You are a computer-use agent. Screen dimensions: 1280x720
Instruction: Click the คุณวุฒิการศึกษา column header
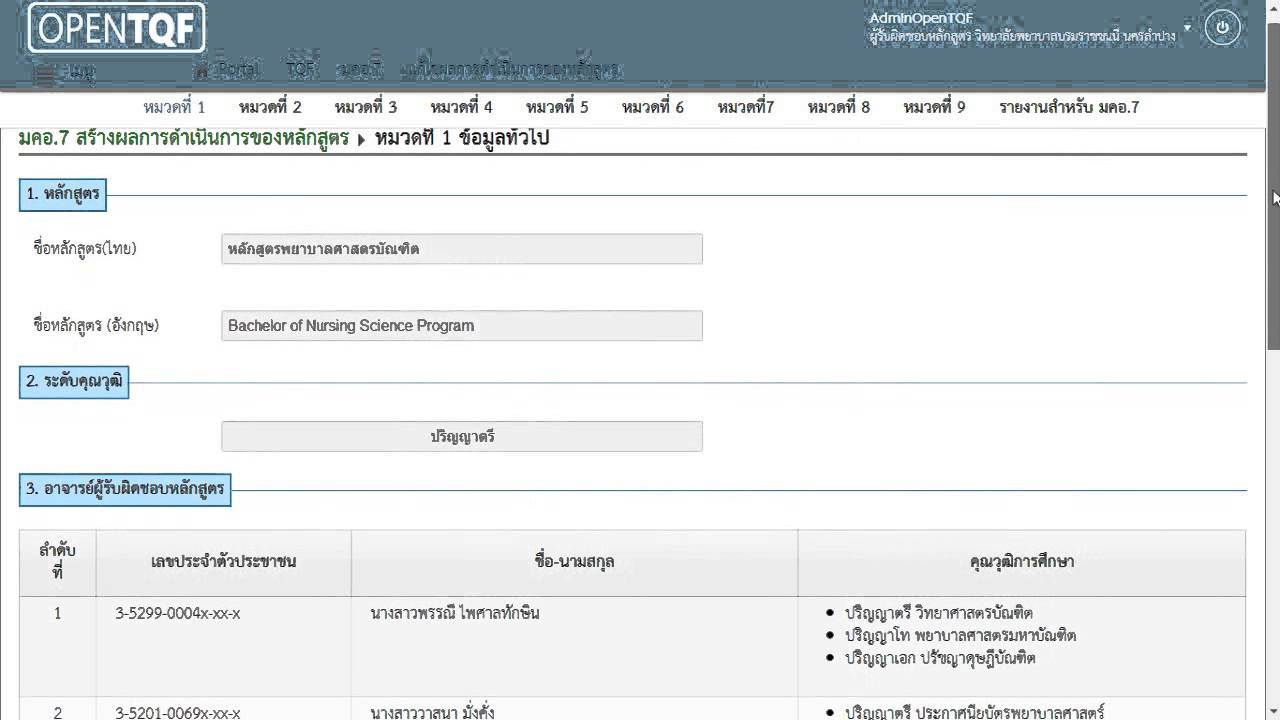1022,562
